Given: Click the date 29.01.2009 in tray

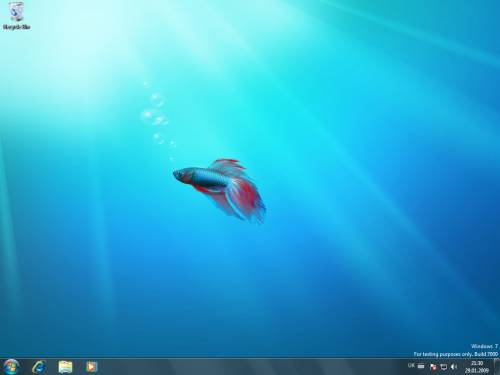Looking at the screenshot, I should pyautogui.click(x=477, y=370).
